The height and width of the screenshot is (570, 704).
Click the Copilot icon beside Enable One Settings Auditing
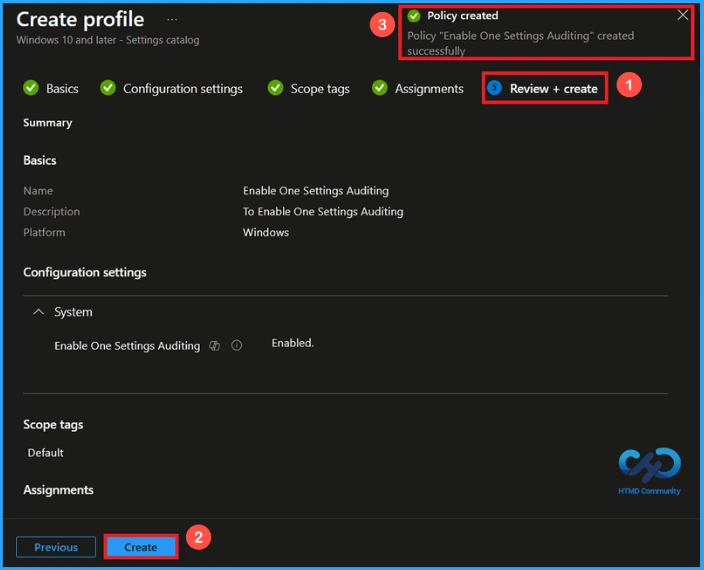215,346
